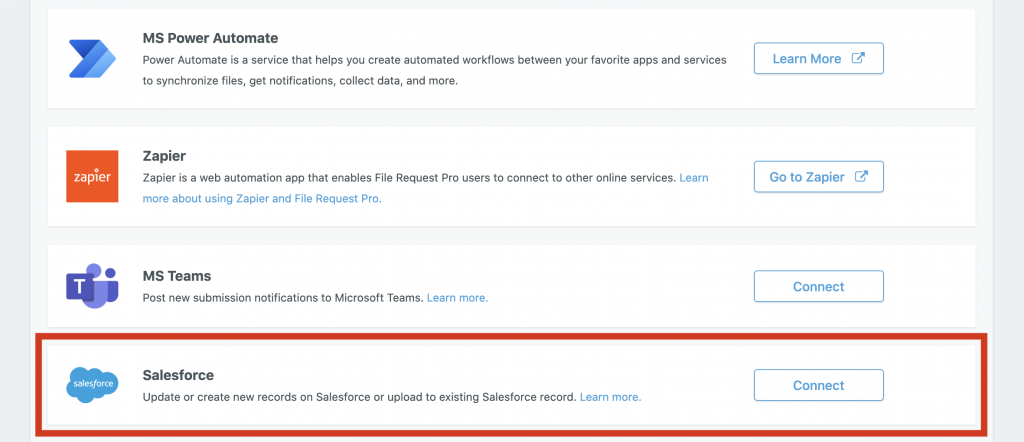Click the MS Teams notification description
Screen dimensions: 1024x442
click(x=283, y=298)
